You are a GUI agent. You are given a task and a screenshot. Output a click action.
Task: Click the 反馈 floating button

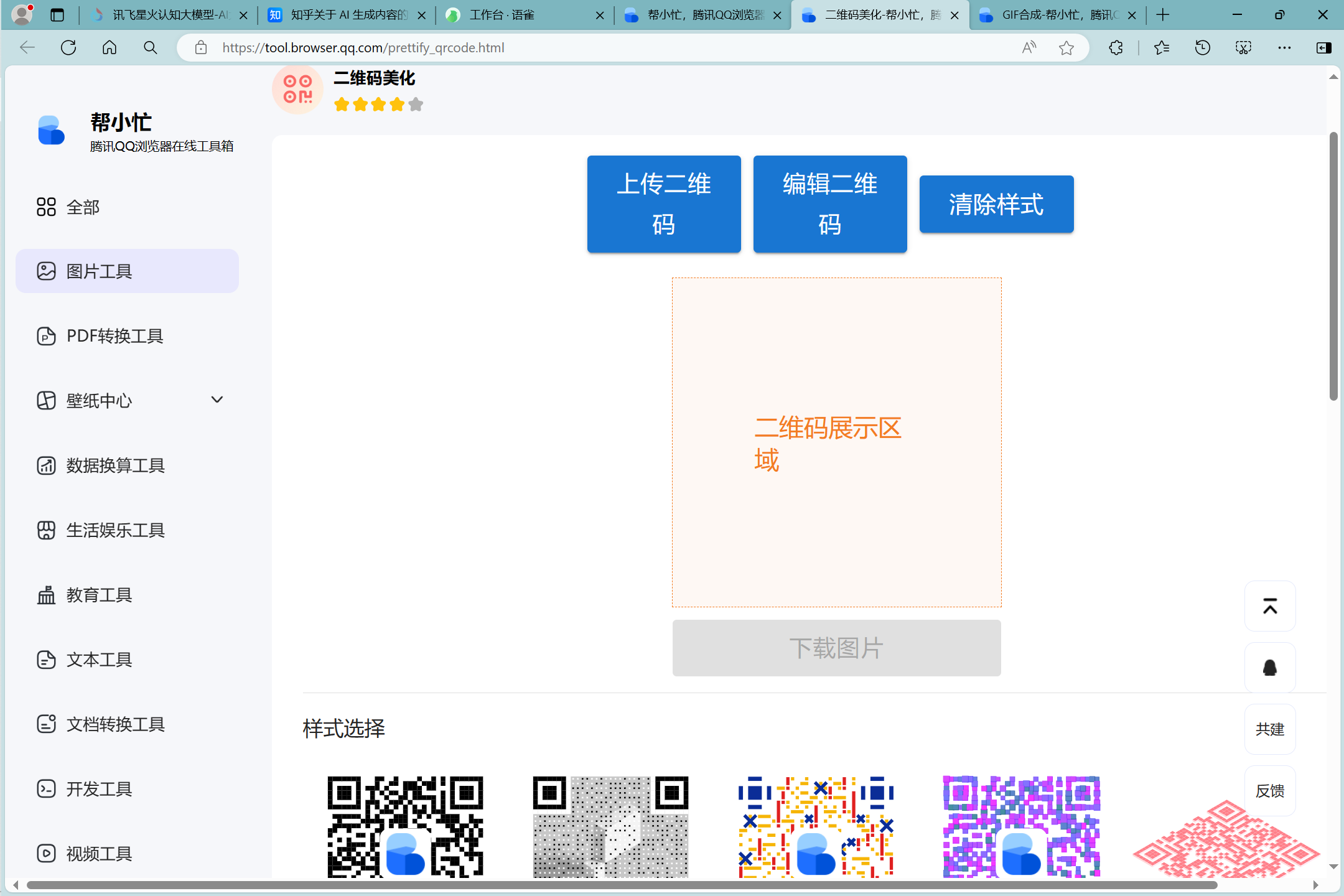click(x=1270, y=791)
